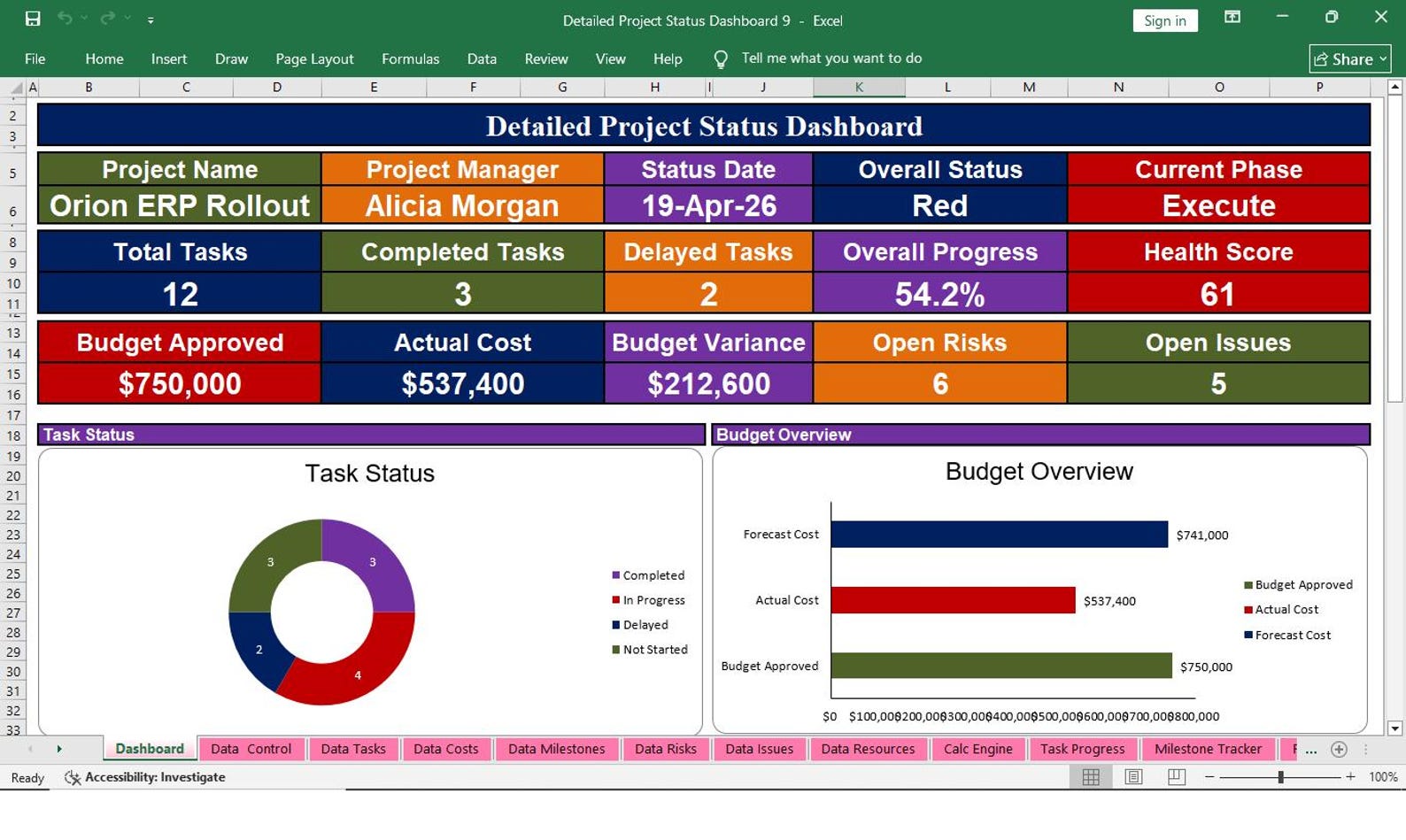Image resolution: width=1406 pixels, height=840 pixels.
Task: Select the $212,600 budget variance cell
Action: click(708, 383)
